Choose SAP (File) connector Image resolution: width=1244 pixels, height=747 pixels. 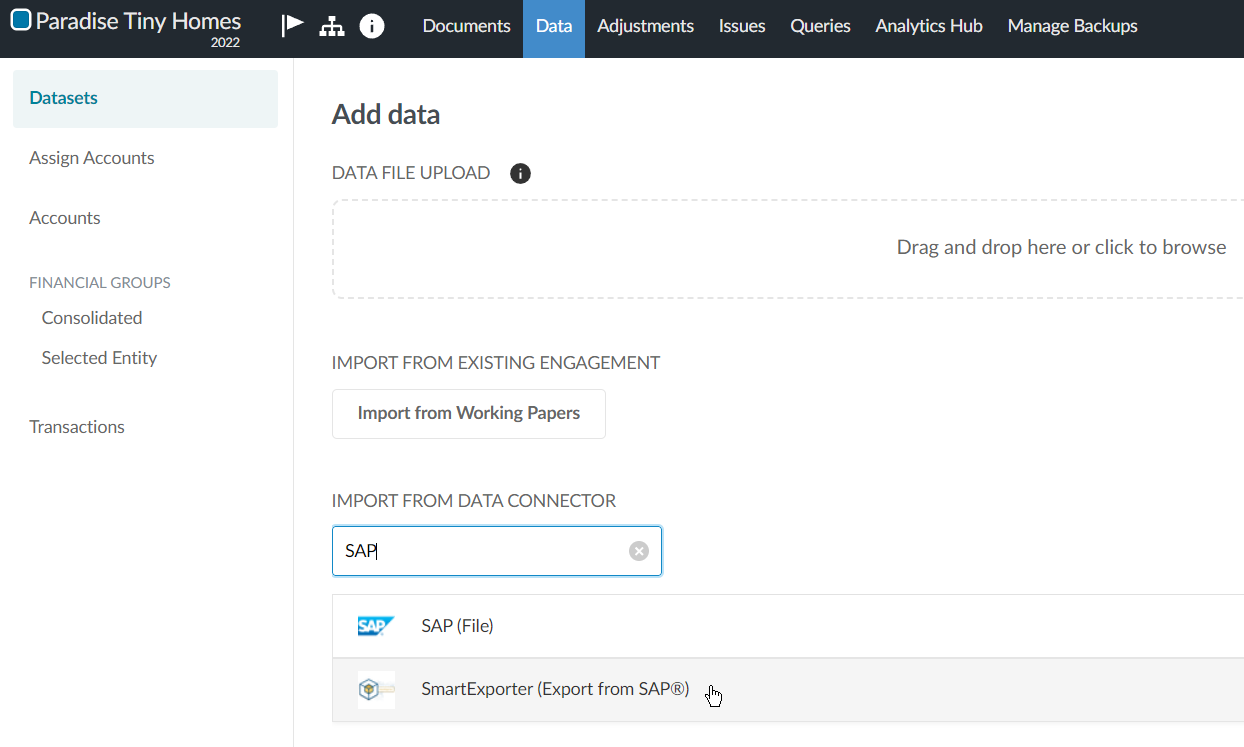point(457,626)
